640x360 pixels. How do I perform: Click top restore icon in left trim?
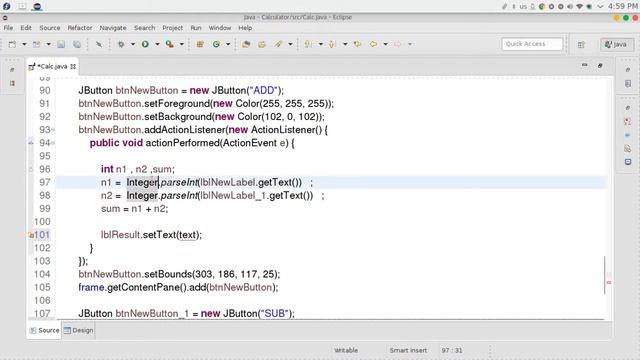12,70
